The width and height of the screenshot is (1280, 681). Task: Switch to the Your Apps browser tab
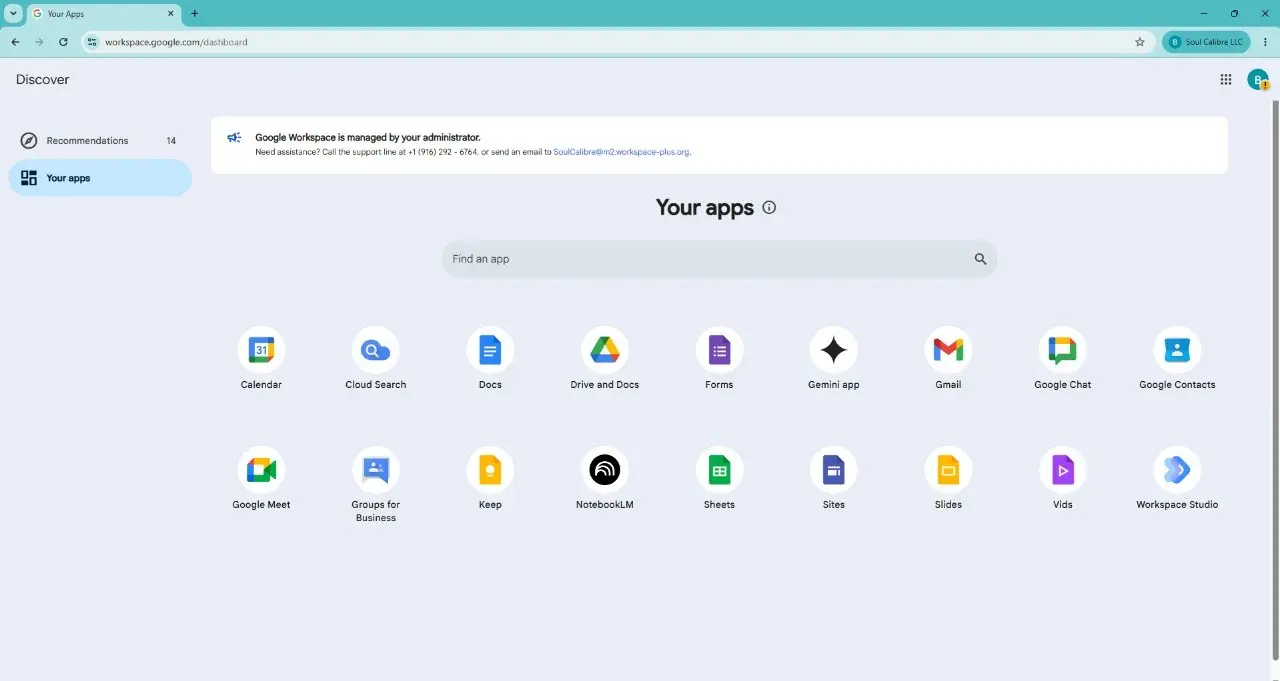point(102,14)
